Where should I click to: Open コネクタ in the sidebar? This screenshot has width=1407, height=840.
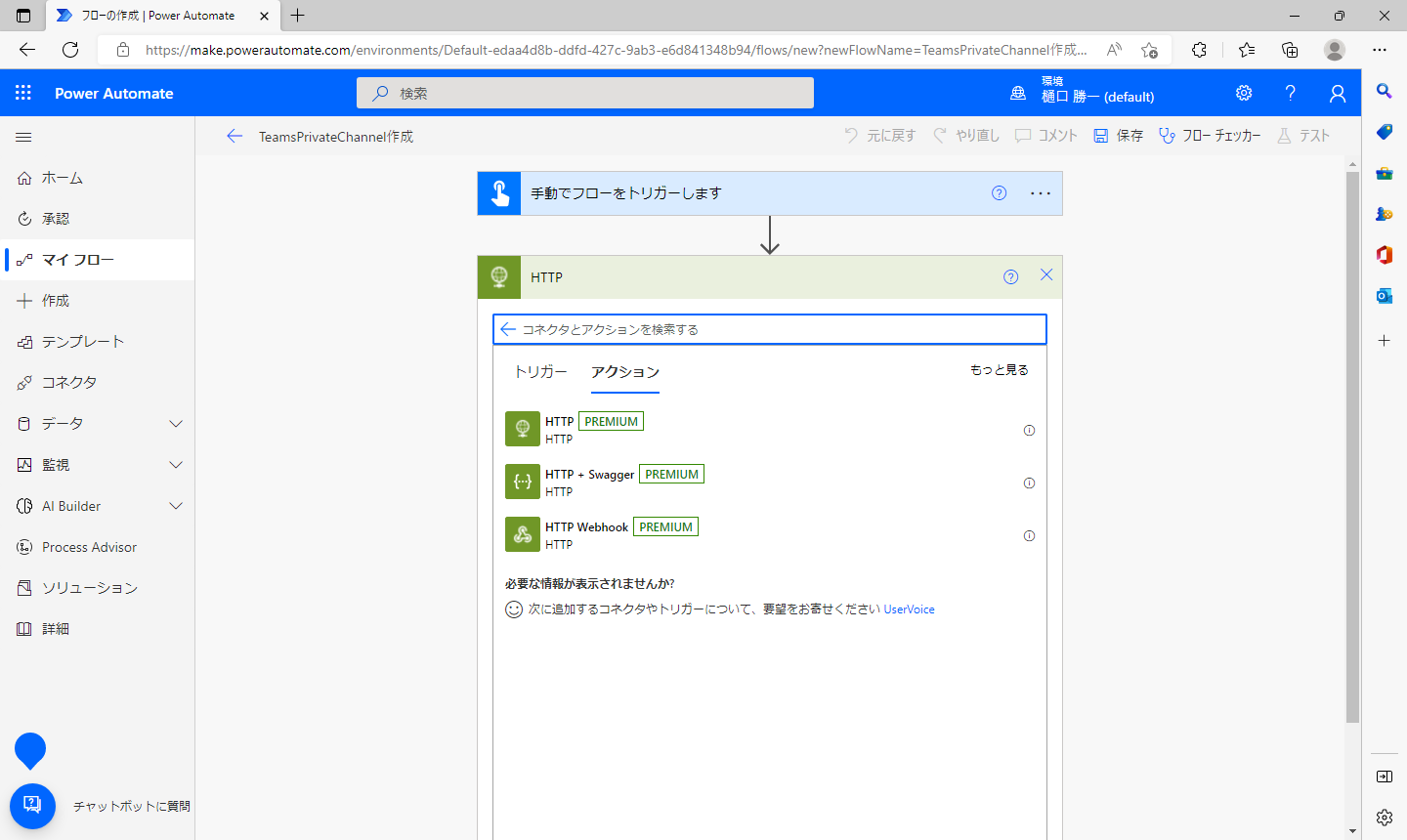[x=98, y=383]
